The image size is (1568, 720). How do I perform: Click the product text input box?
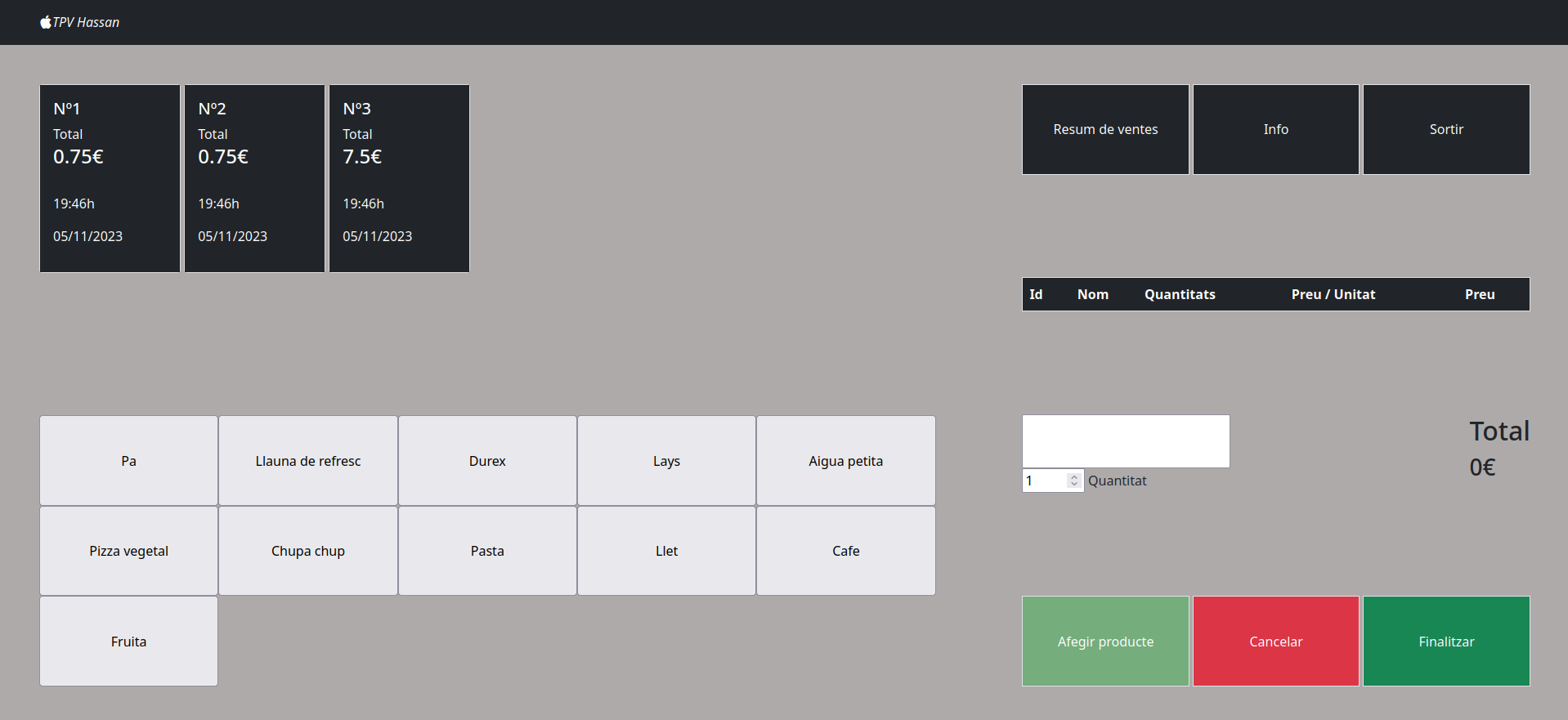coord(1125,441)
